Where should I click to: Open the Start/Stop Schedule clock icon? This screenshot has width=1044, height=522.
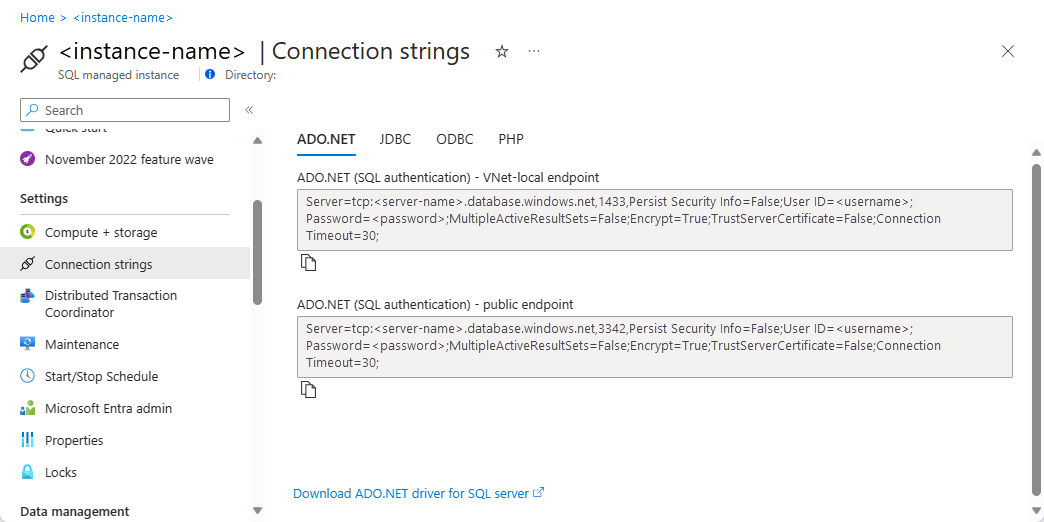pos(28,376)
